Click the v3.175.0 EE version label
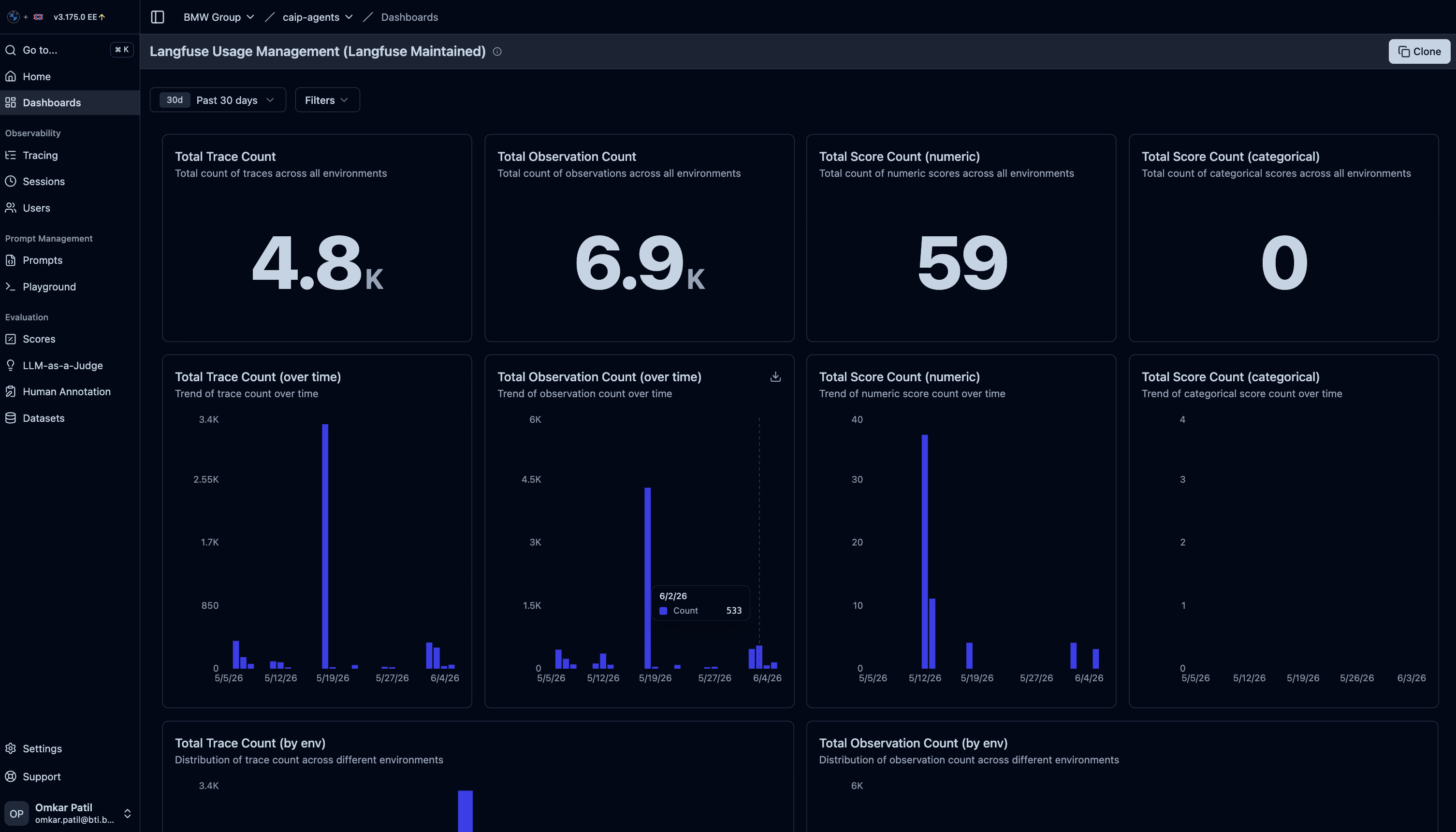Image resolution: width=1456 pixels, height=832 pixels. (x=79, y=17)
